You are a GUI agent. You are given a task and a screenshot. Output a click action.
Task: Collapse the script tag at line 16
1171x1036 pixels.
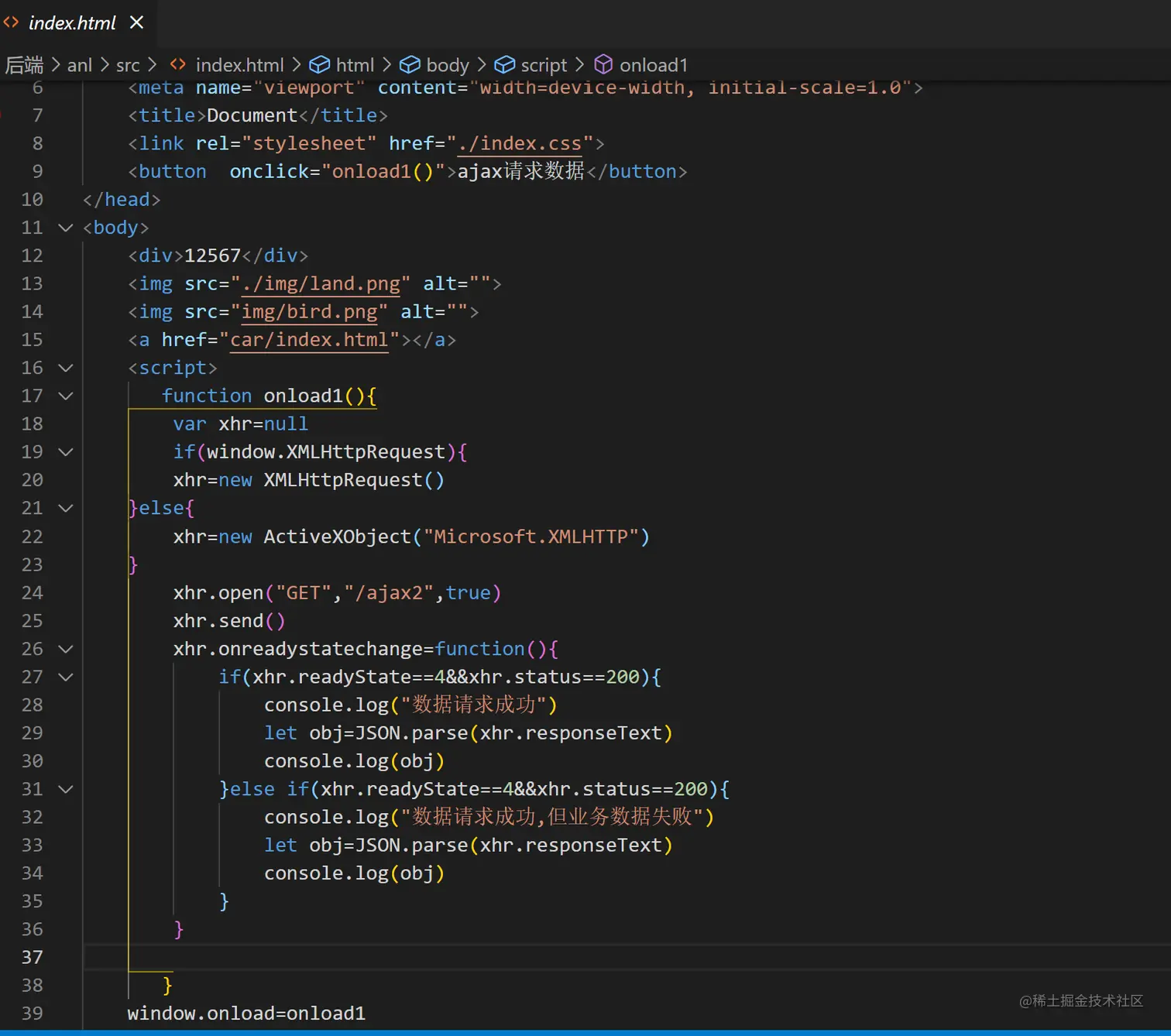pos(66,368)
